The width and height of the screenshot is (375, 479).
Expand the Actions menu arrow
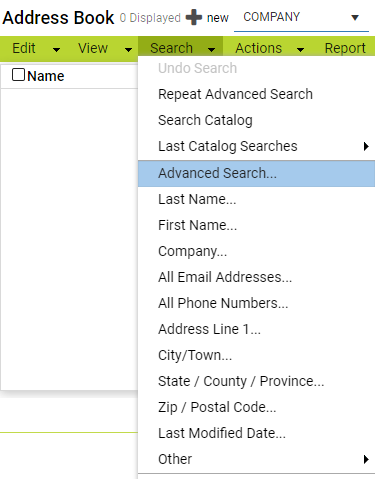[x=300, y=50]
